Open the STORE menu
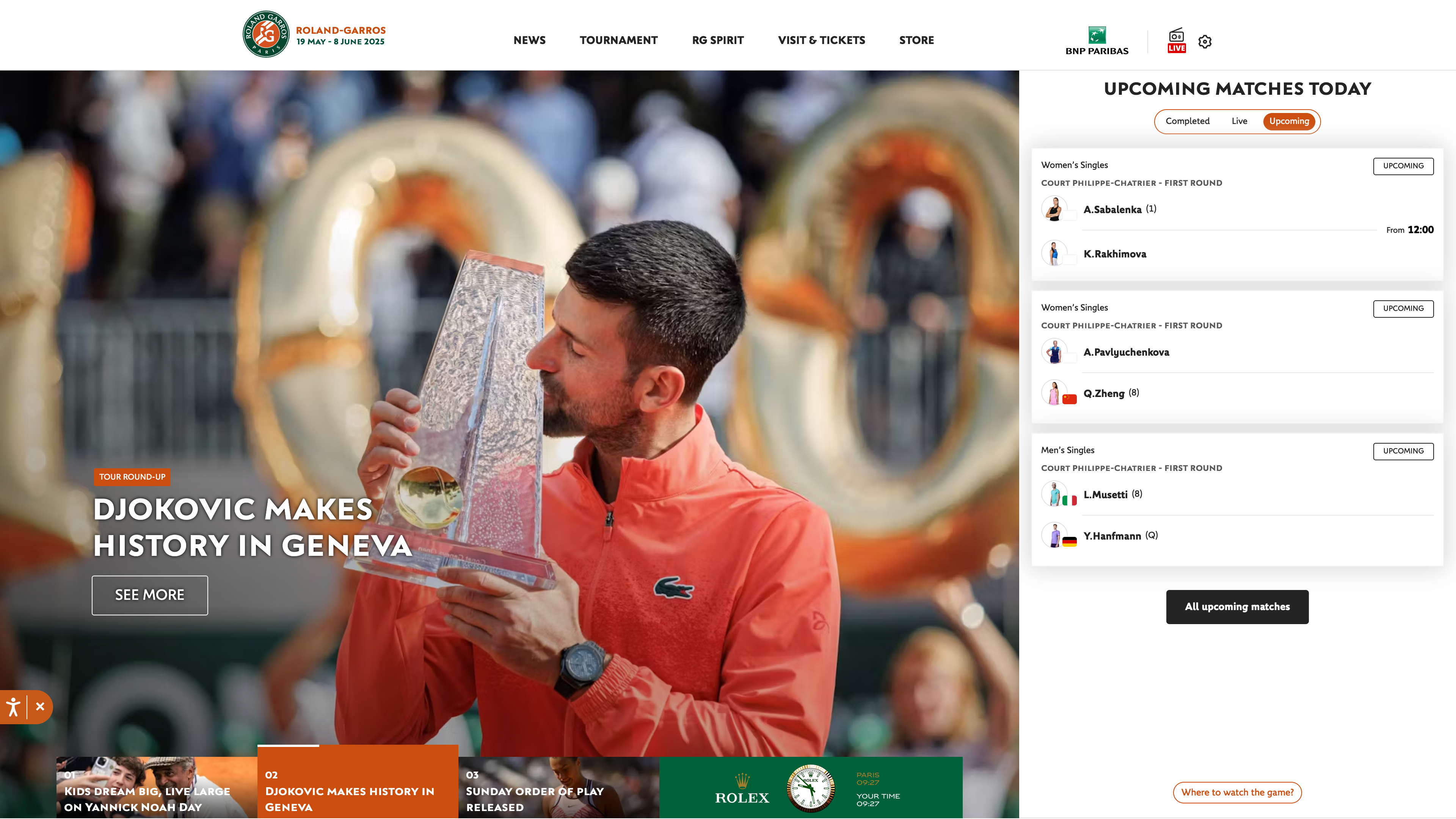 click(x=916, y=40)
